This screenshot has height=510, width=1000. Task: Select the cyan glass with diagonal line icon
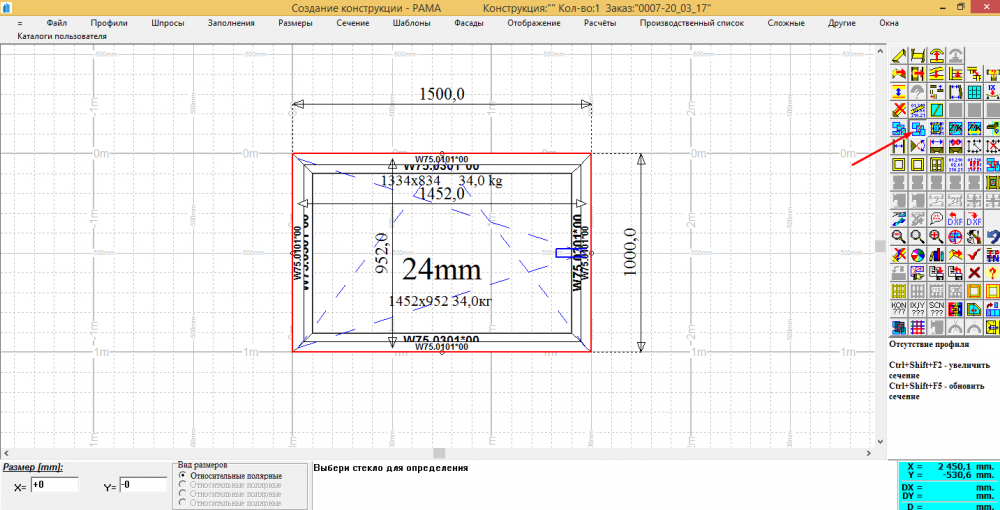(x=936, y=110)
